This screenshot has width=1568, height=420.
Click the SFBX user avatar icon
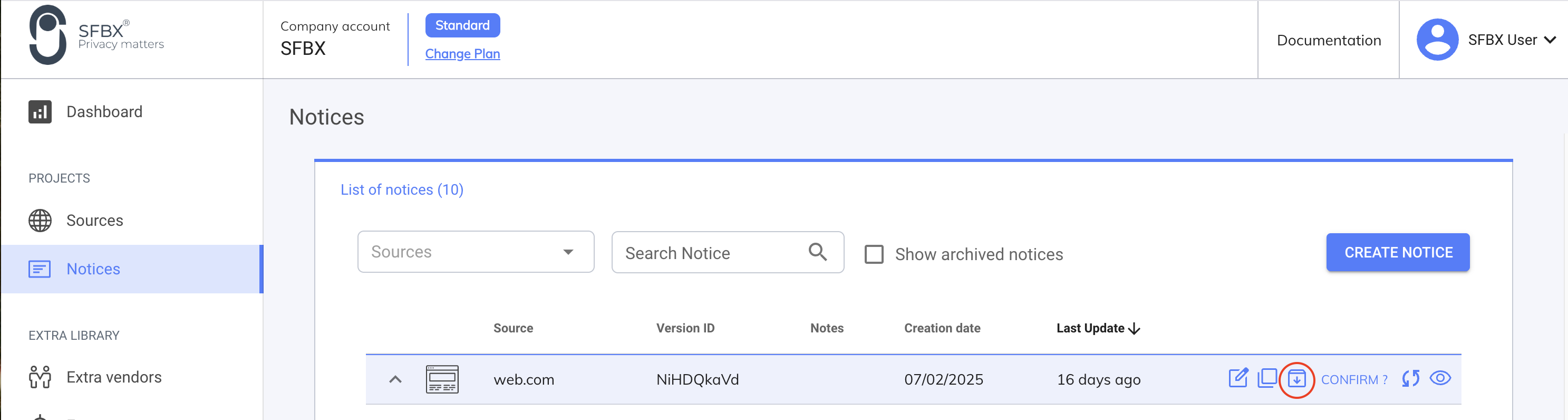[1437, 40]
